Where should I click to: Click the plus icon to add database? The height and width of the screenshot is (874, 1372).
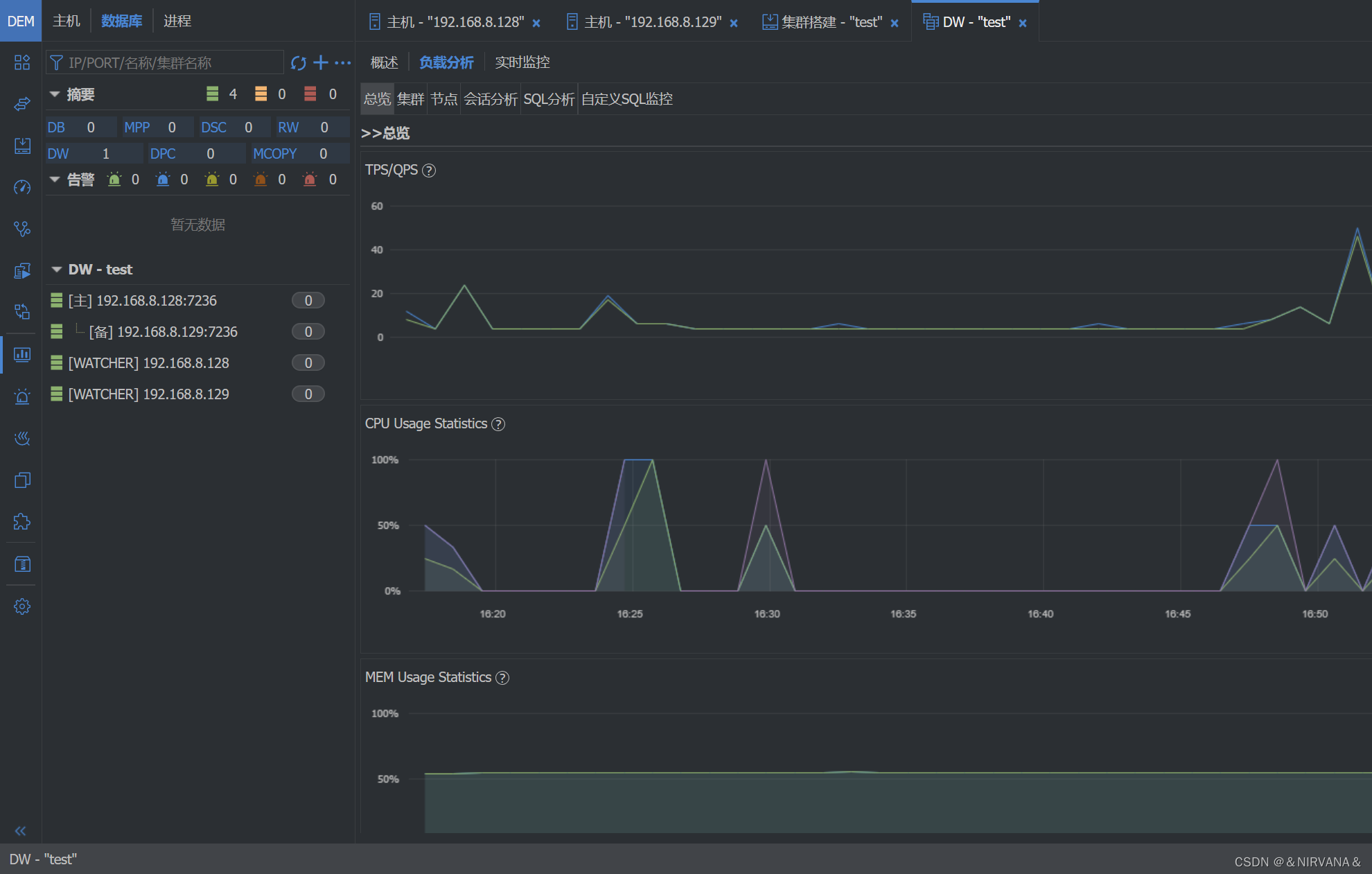pos(321,63)
